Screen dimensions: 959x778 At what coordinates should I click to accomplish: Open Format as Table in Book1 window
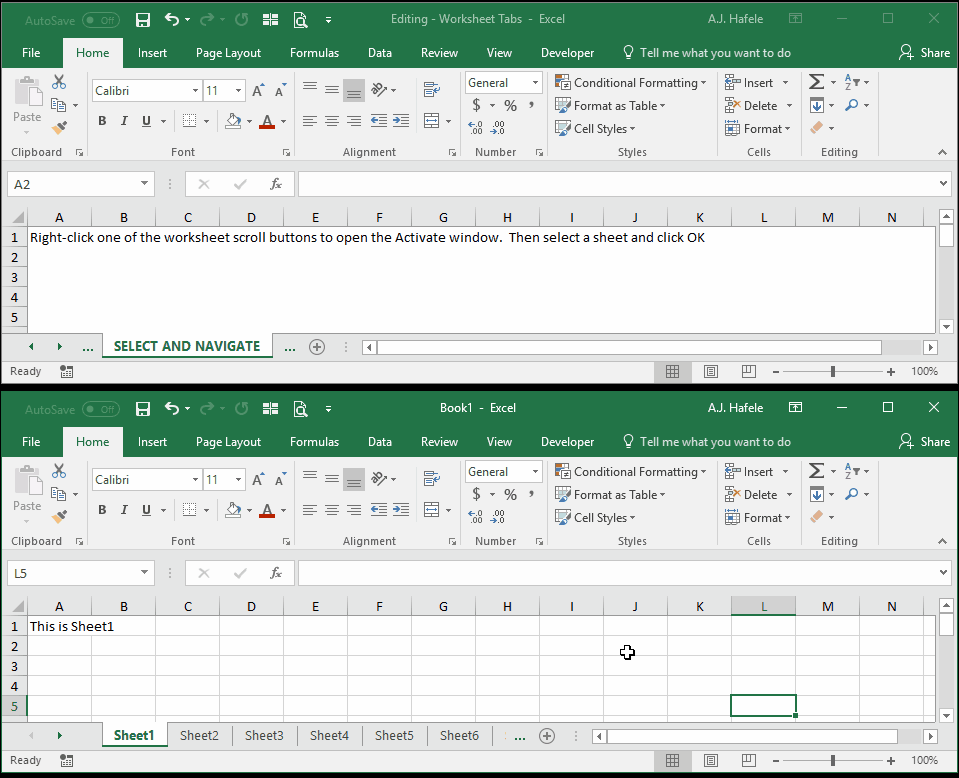click(610, 495)
